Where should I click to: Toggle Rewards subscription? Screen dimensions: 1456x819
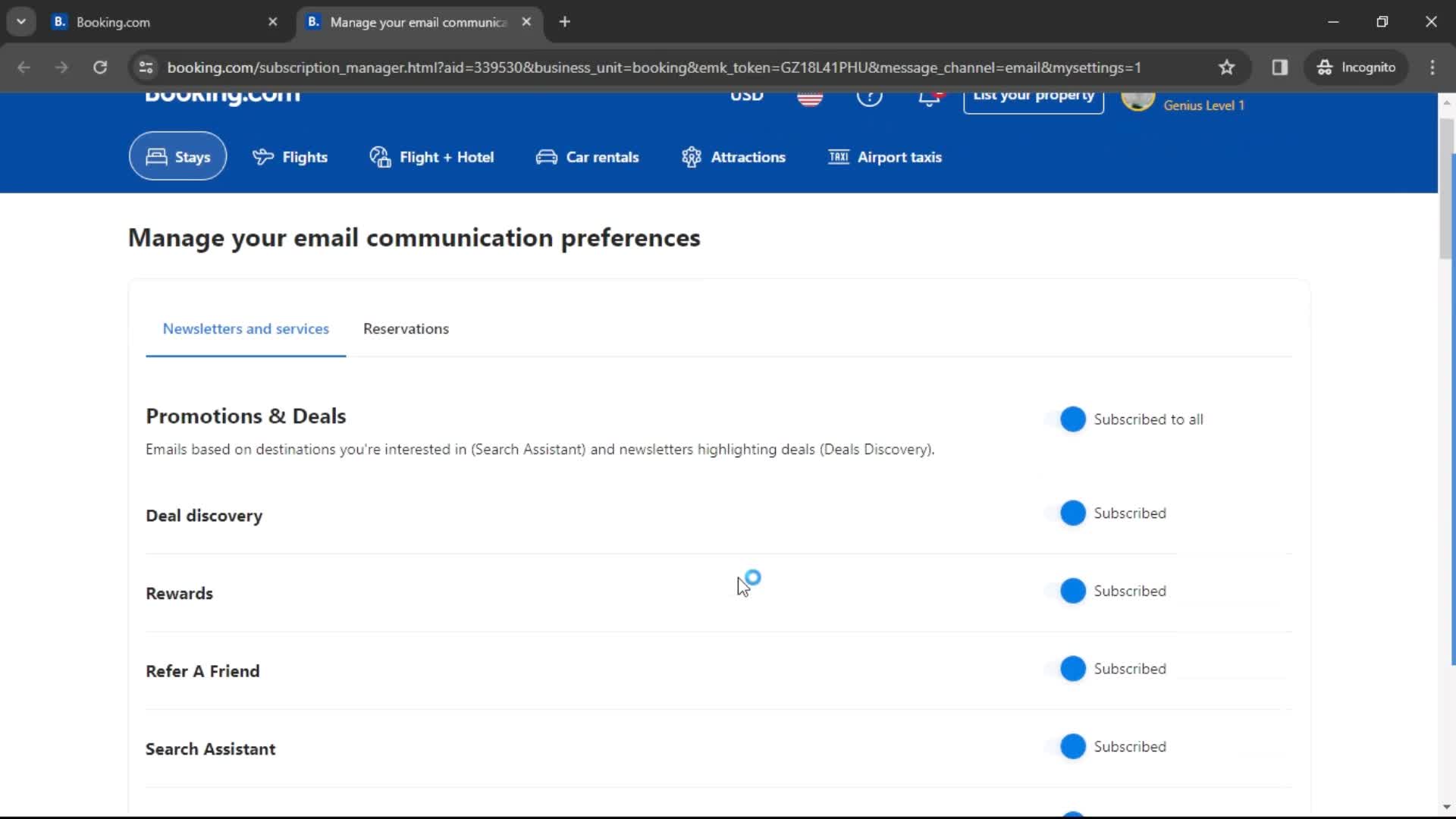[x=1066, y=591]
